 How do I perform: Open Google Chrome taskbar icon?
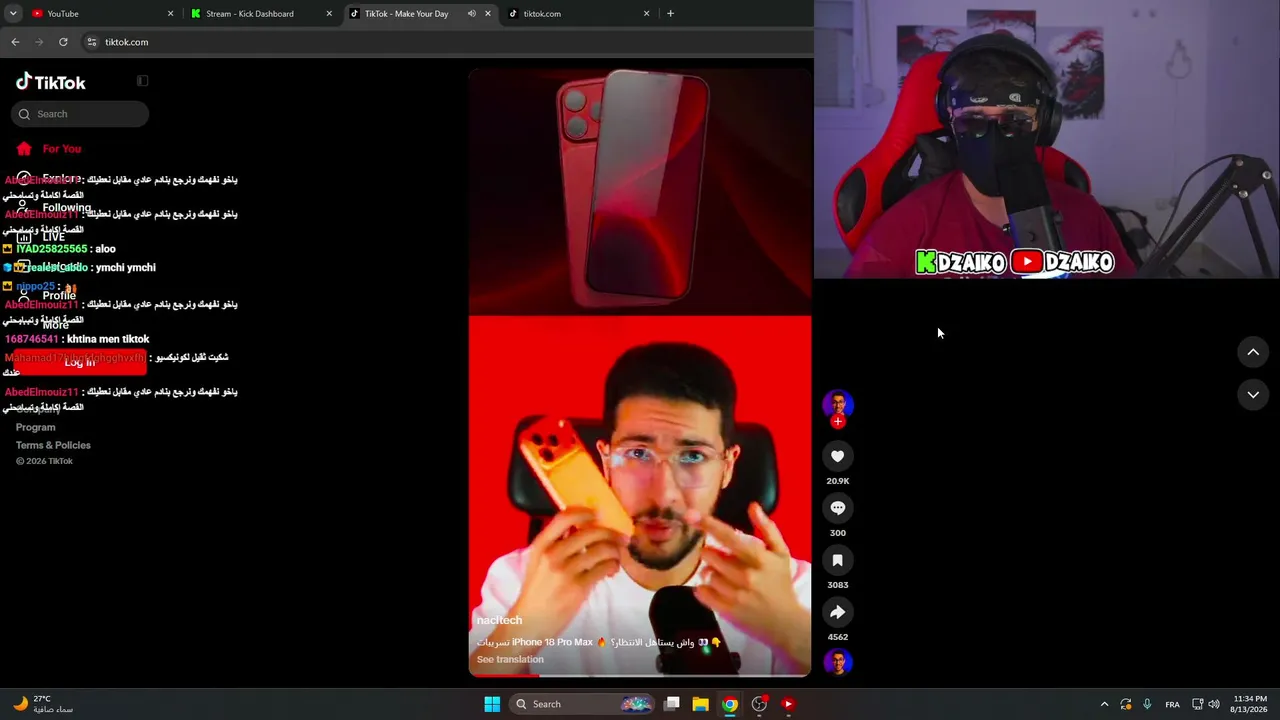[x=730, y=704]
